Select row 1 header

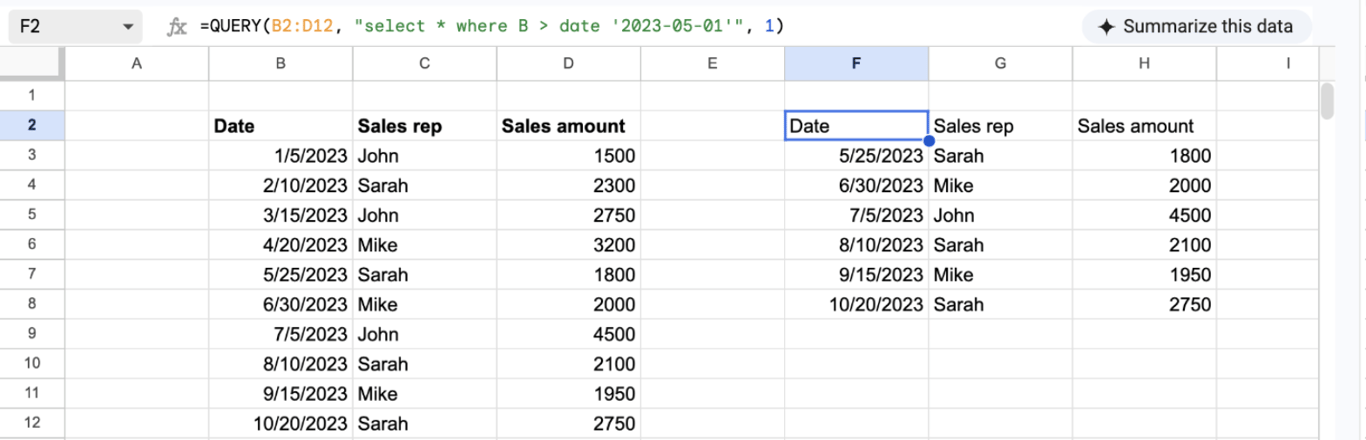32,95
